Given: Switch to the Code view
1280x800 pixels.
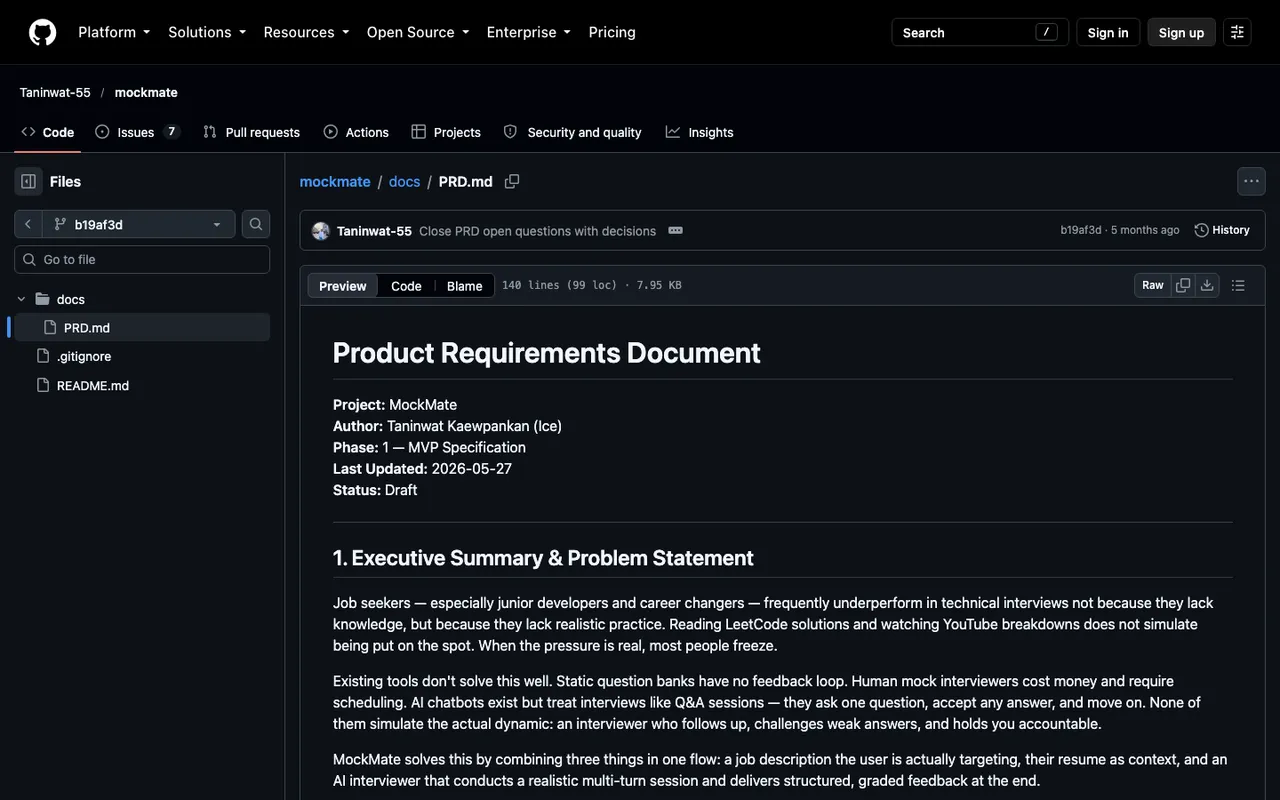Looking at the screenshot, I should [406, 286].
